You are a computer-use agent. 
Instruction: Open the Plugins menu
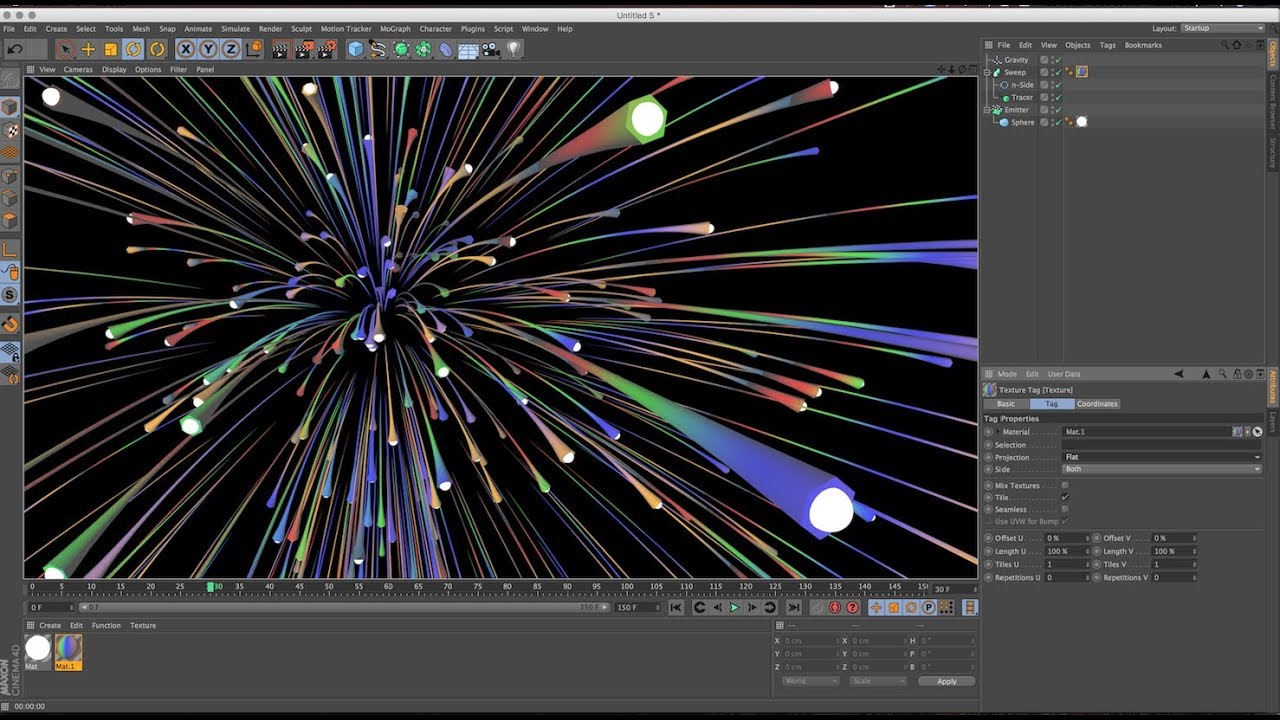tap(473, 29)
